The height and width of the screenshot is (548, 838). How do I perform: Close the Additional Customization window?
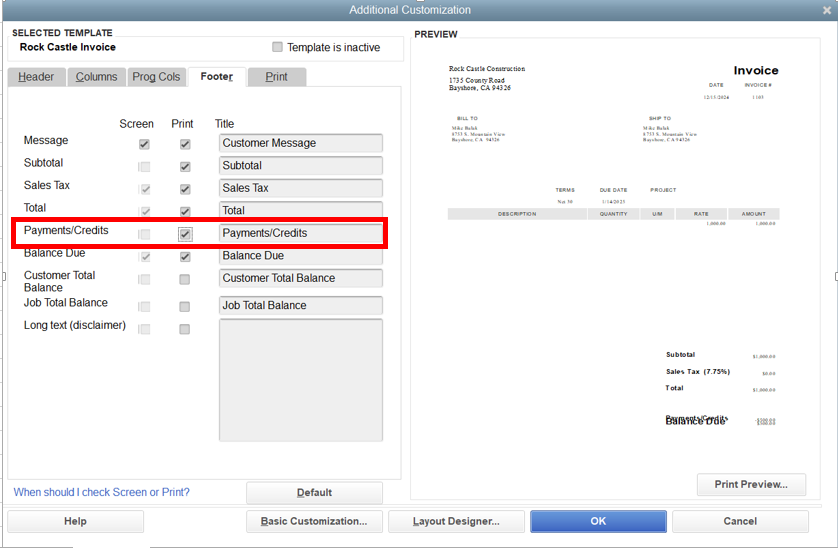(827, 10)
